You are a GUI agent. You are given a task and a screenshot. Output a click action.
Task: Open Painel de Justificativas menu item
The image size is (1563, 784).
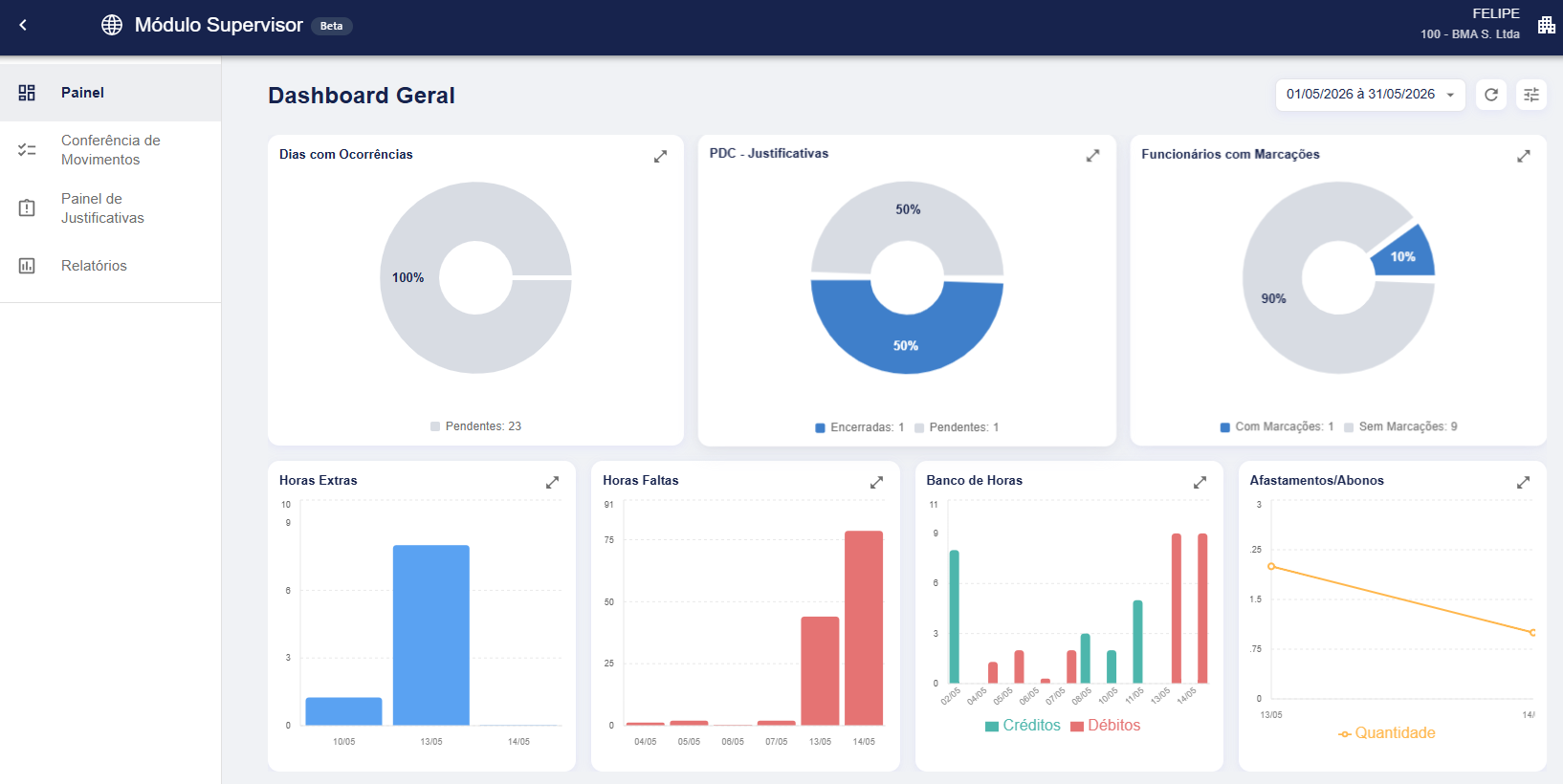pyautogui.click(x=110, y=208)
